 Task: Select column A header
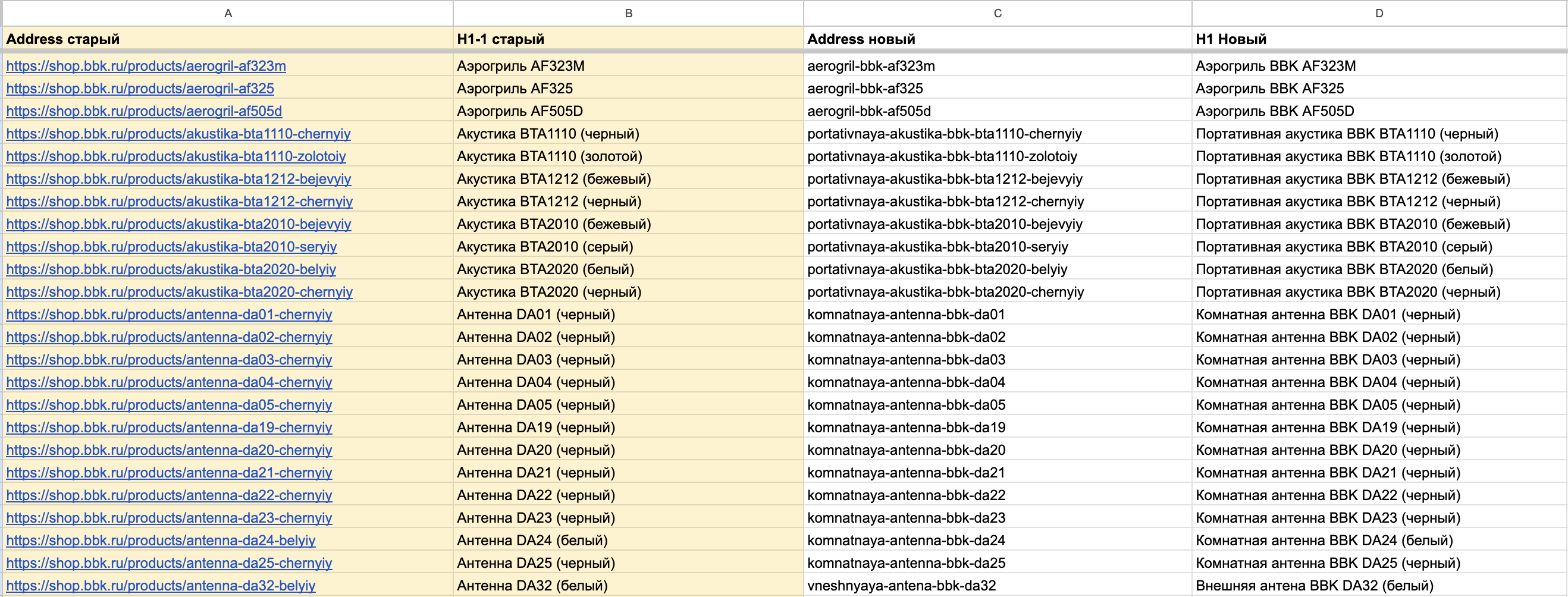pyautogui.click(x=228, y=12)
